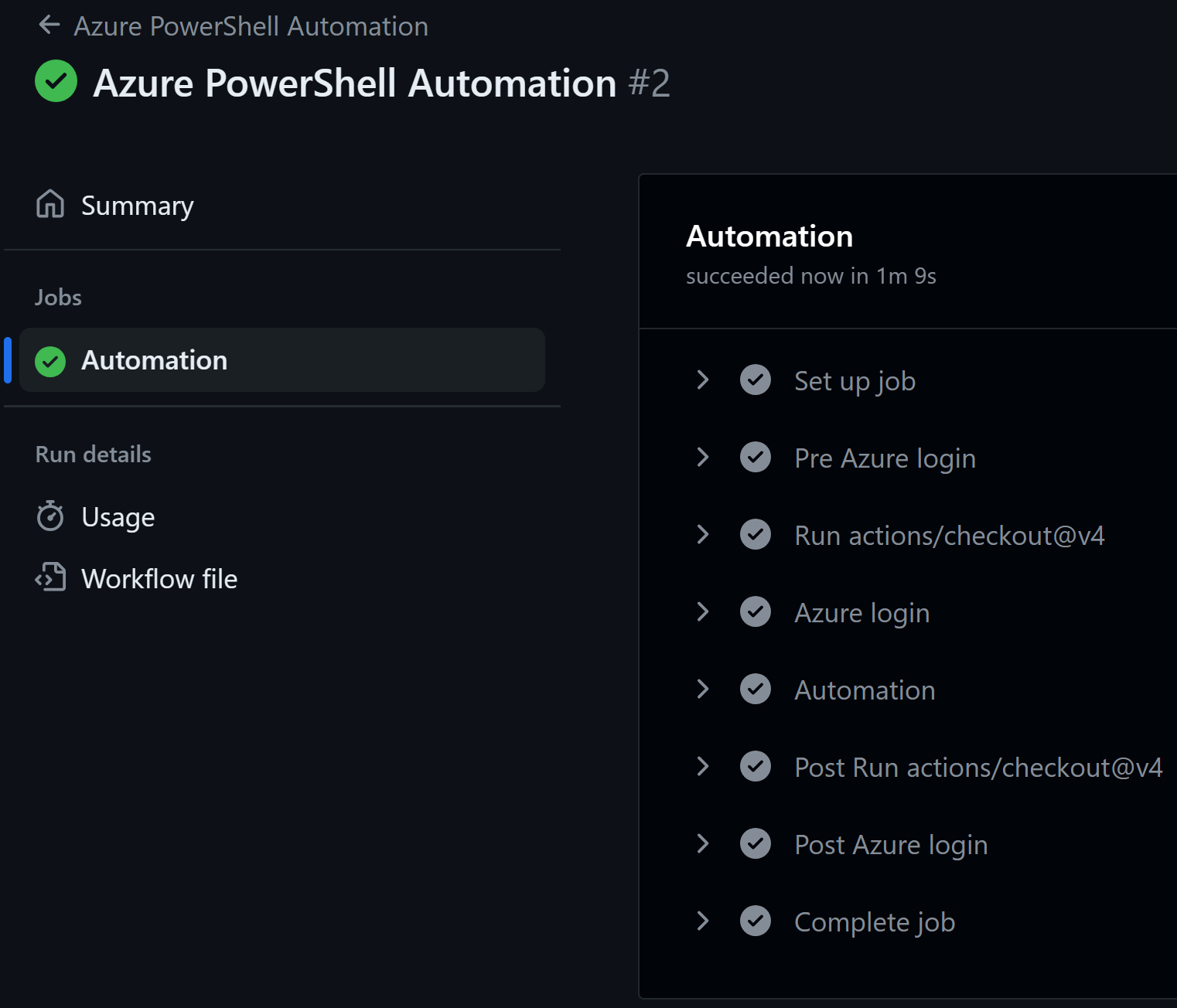Open the Workflow file view
Screen dimensions: 1177x1008
pyautogui.click(x=159, y=579)
